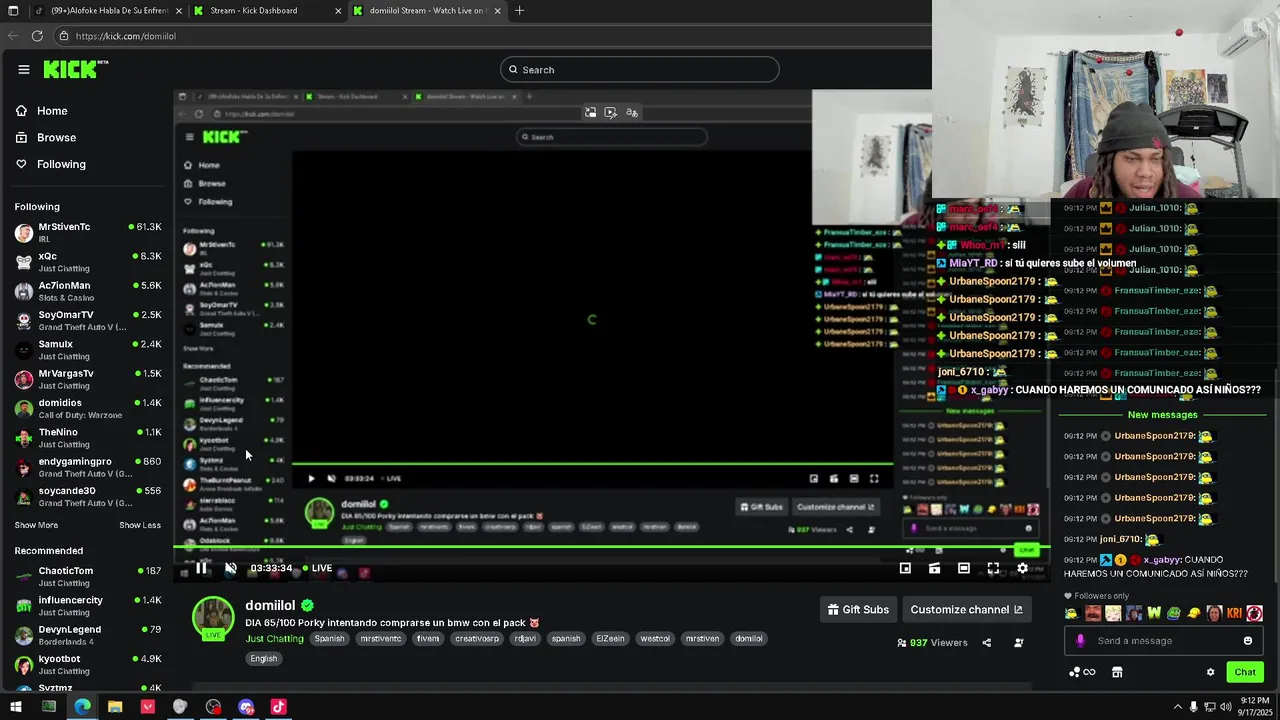Open Windows Start menu
The height and width of the screenshot is (720, 1280).
click(14, 707)
